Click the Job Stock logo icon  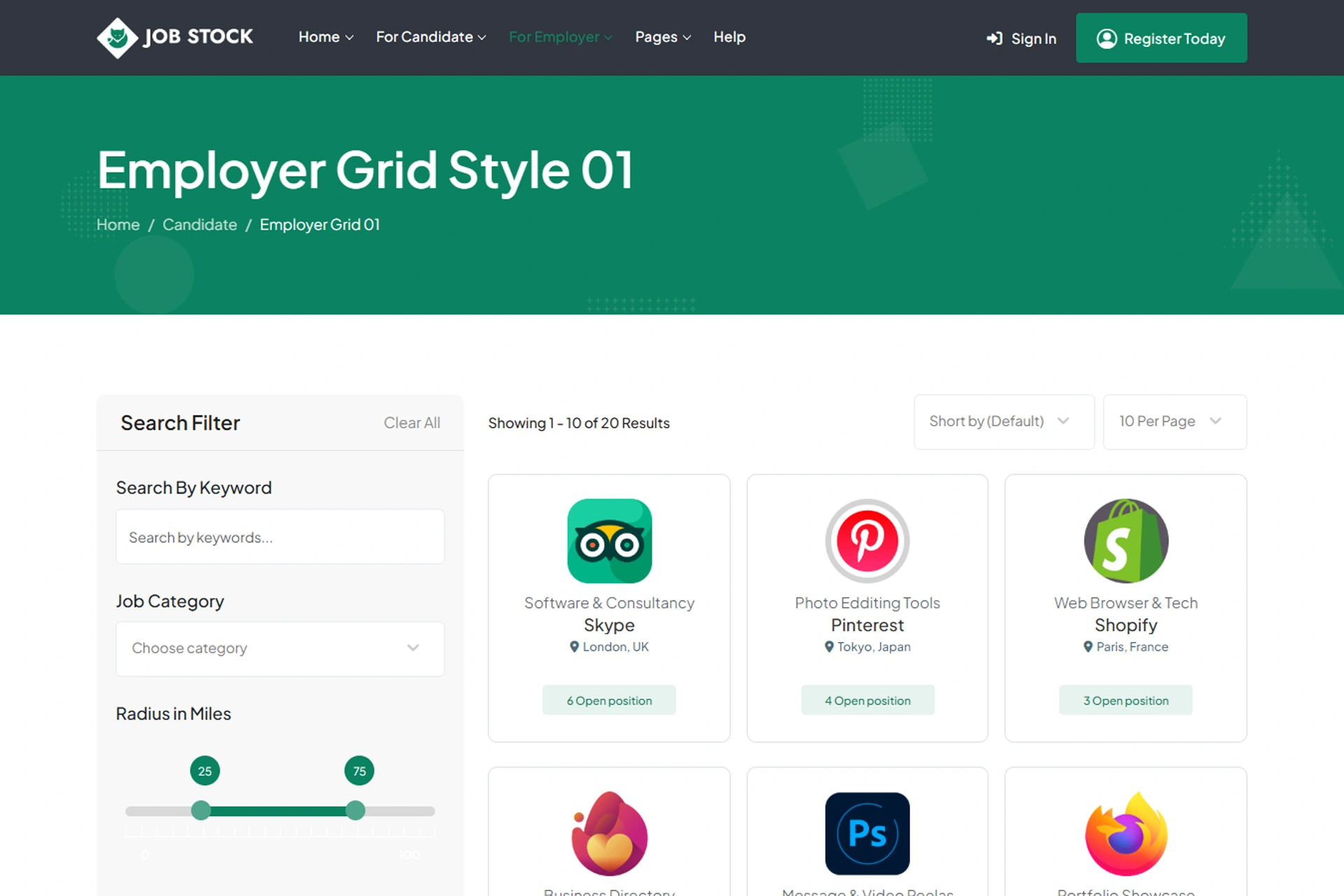pos(117,38)
